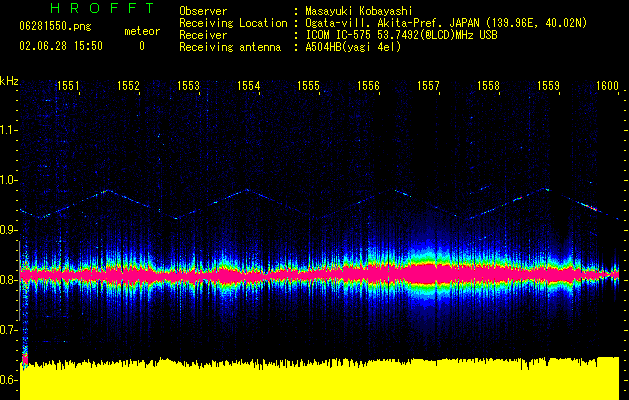629x400 pixels.
Task: Click the 1551 time marker
Action: pos(68,86)
